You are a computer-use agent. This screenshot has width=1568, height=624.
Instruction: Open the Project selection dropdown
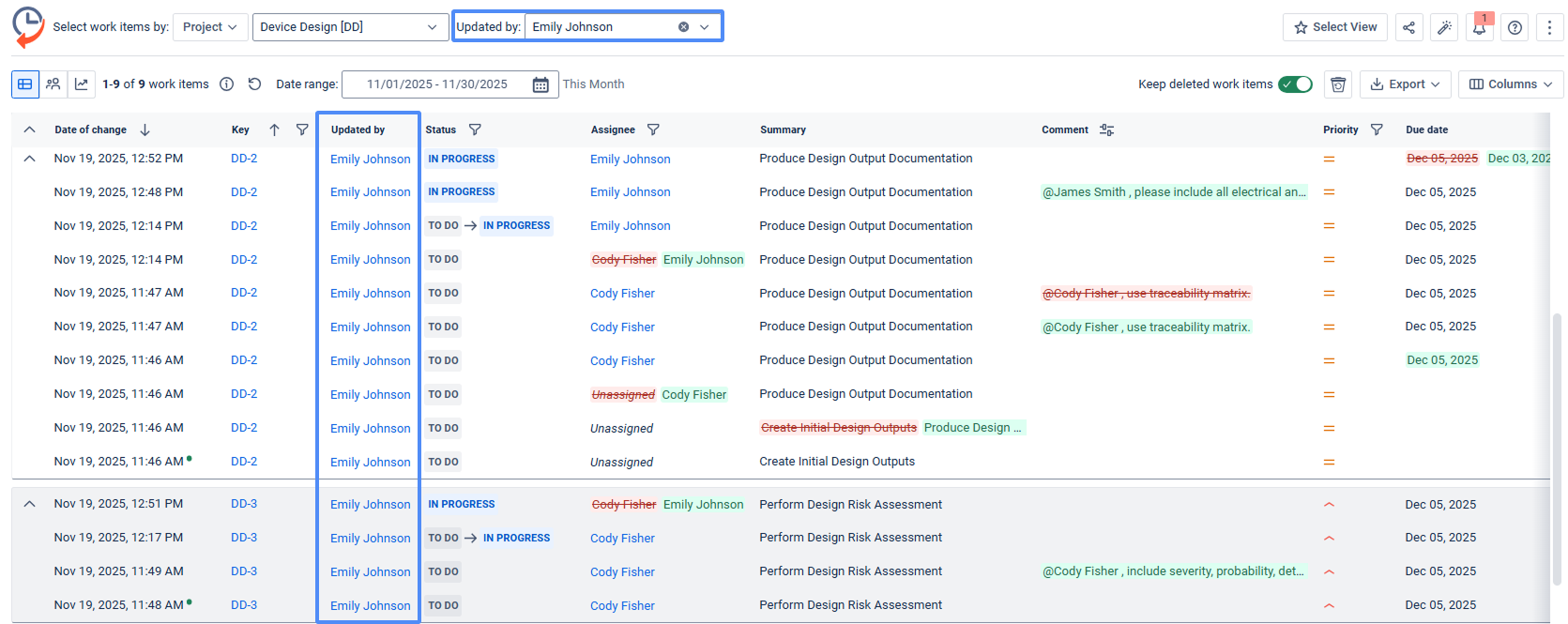211,27
